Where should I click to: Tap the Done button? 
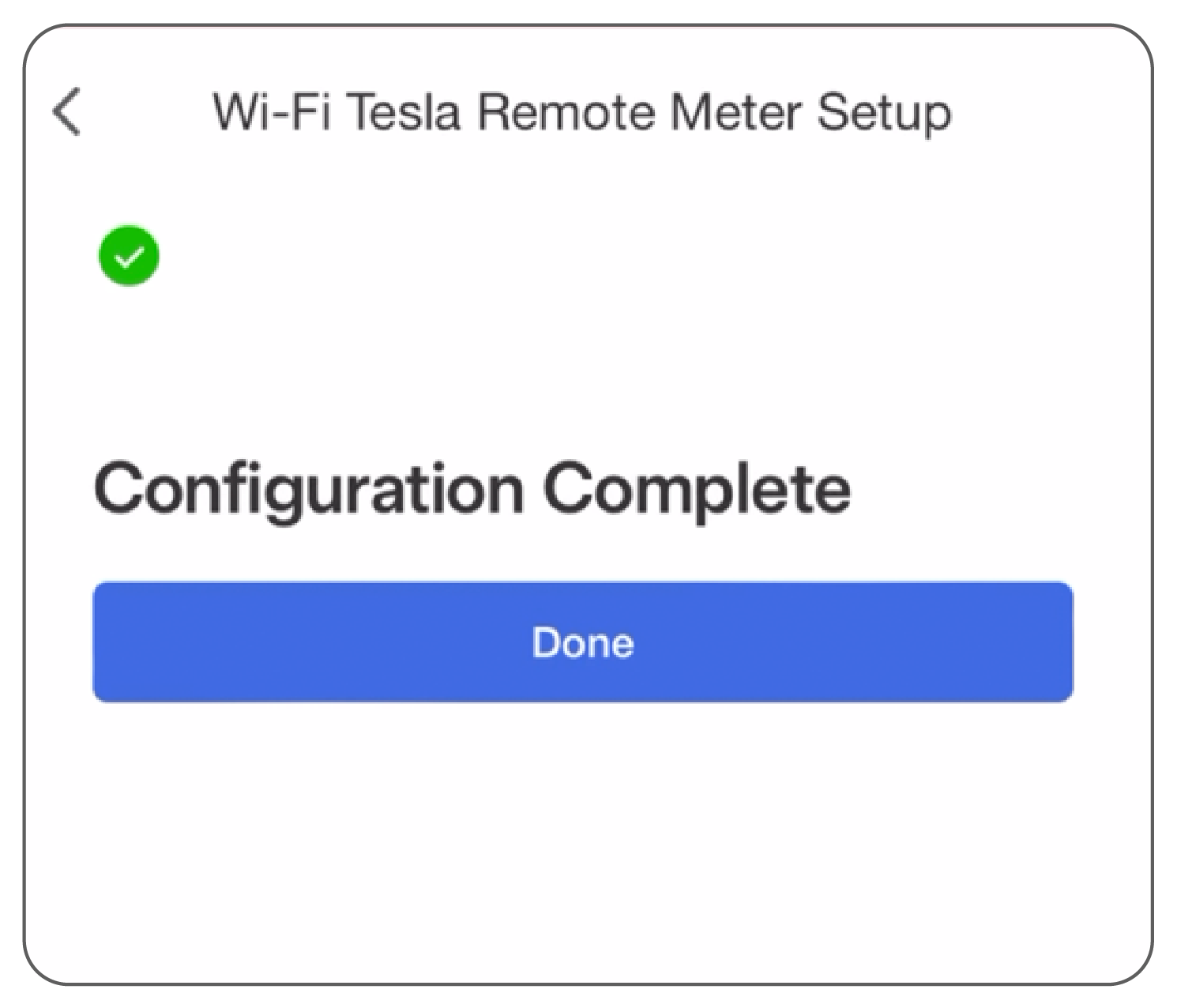pyautogui.click(x=583, y=642)
